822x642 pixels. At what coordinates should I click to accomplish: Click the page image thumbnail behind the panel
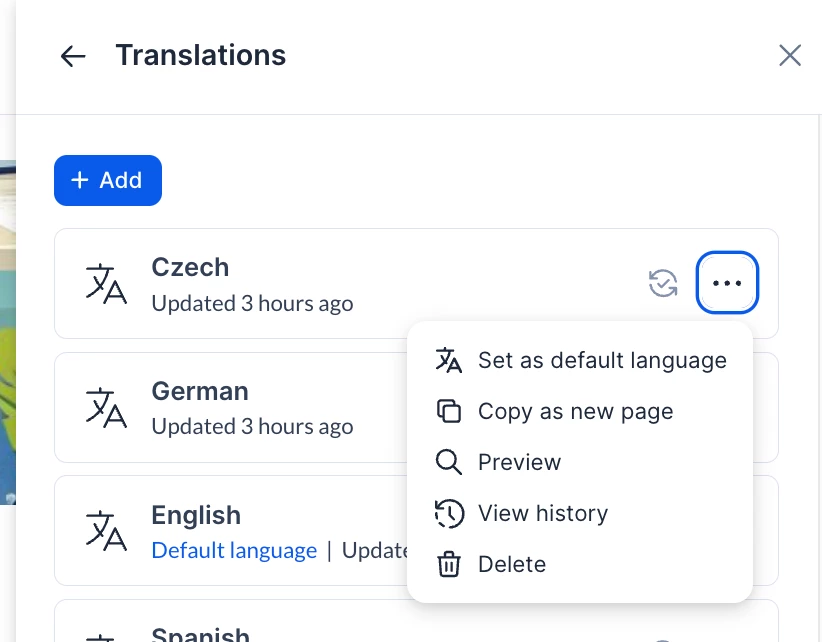click(x=8, y=333)
